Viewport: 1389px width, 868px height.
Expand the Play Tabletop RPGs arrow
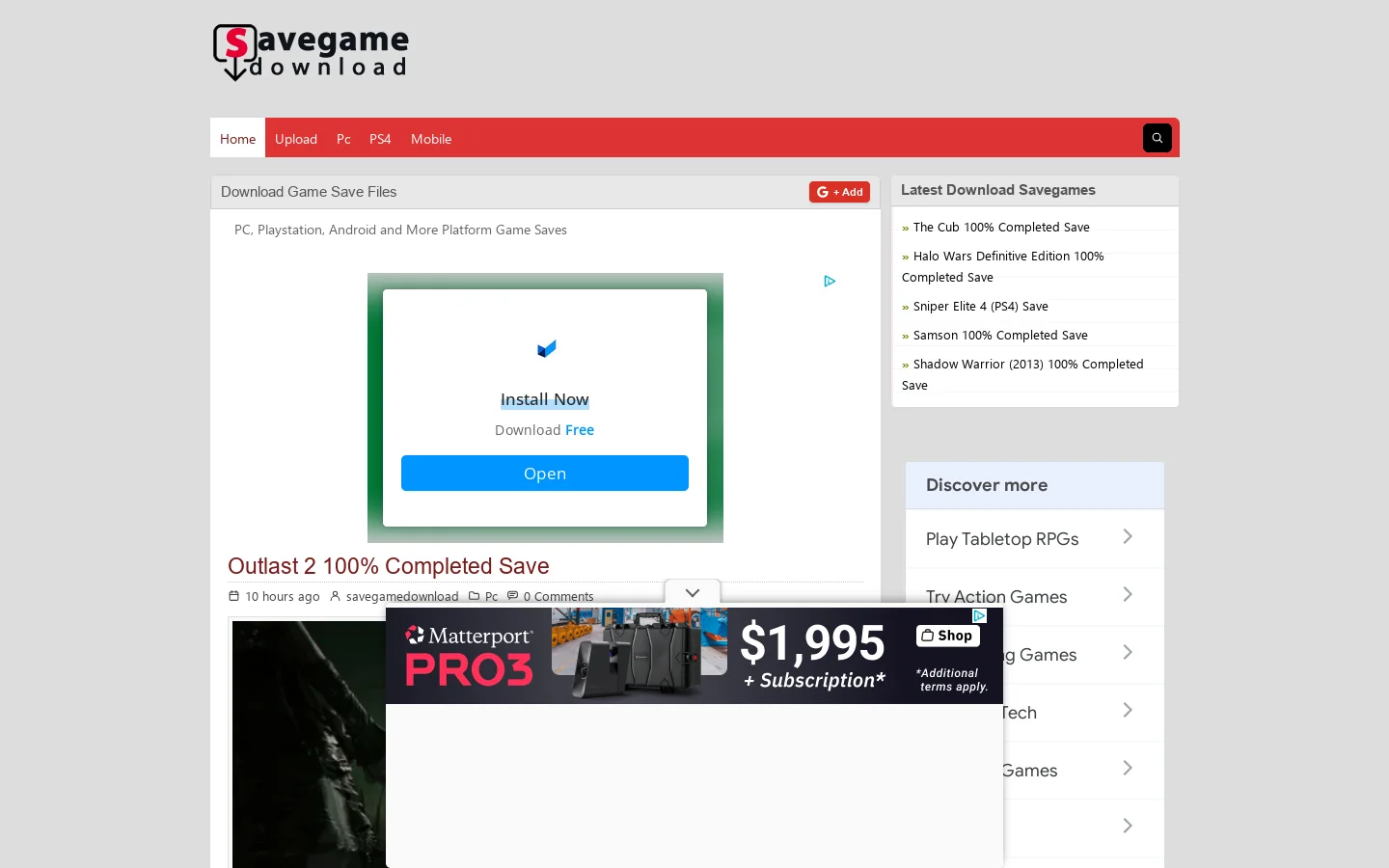[1128, 536]
